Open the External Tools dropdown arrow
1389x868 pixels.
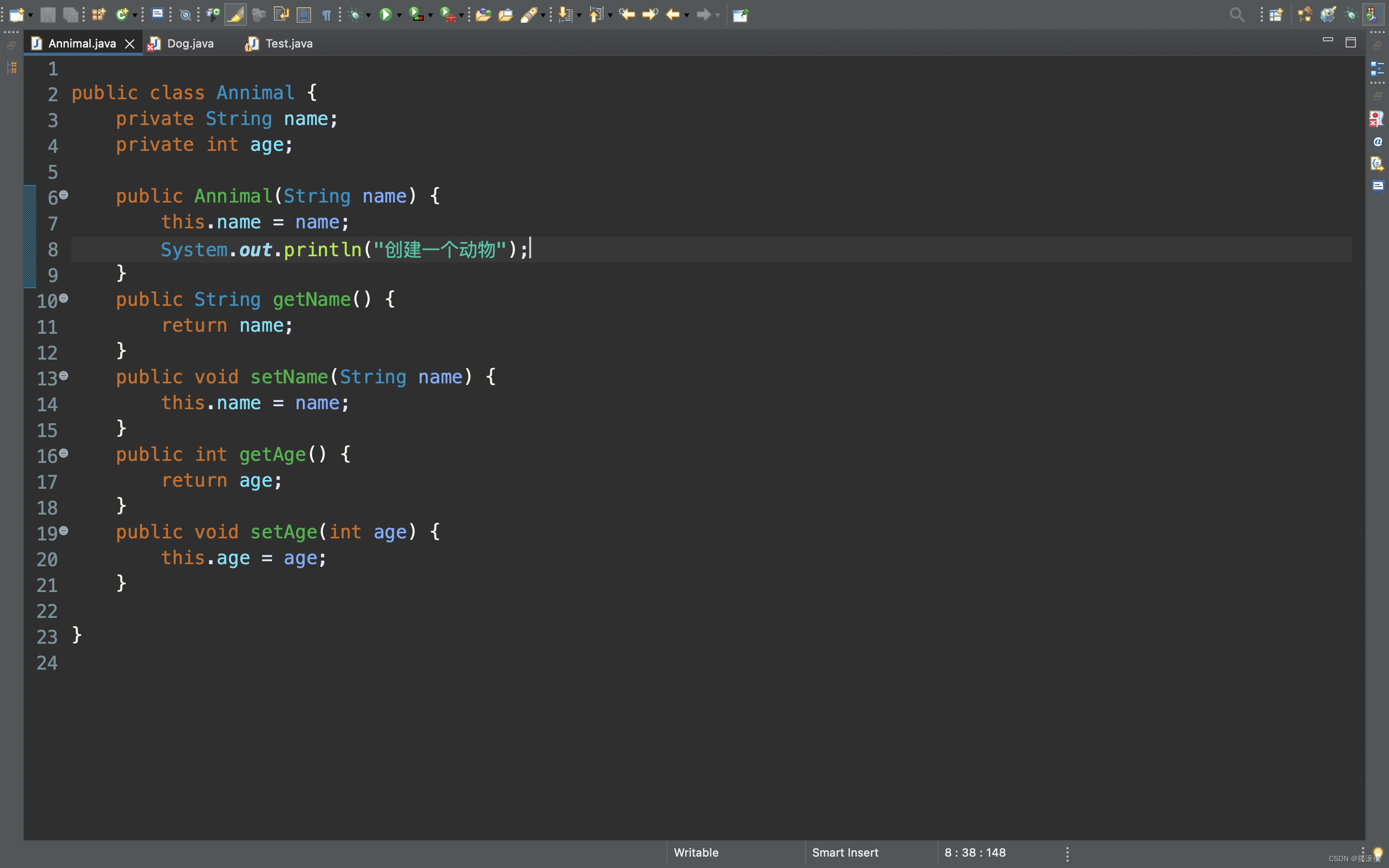(461, 16)
